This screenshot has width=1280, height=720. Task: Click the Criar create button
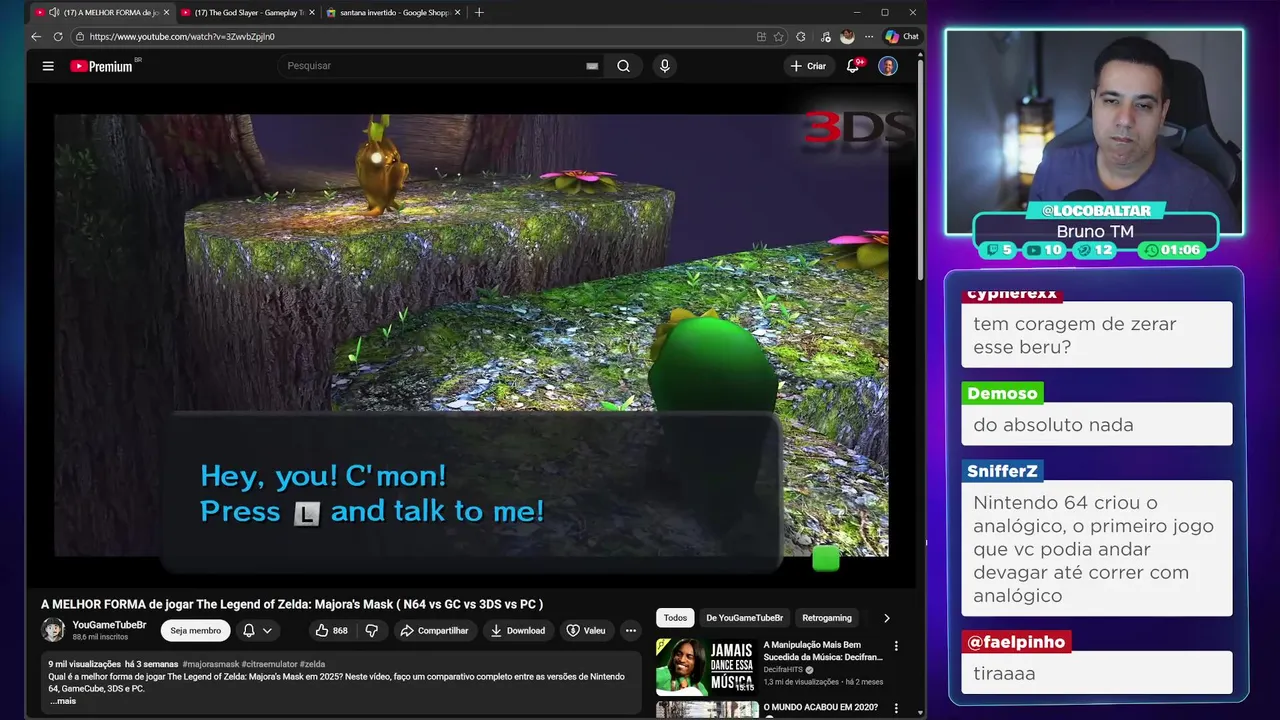point(808,66)
